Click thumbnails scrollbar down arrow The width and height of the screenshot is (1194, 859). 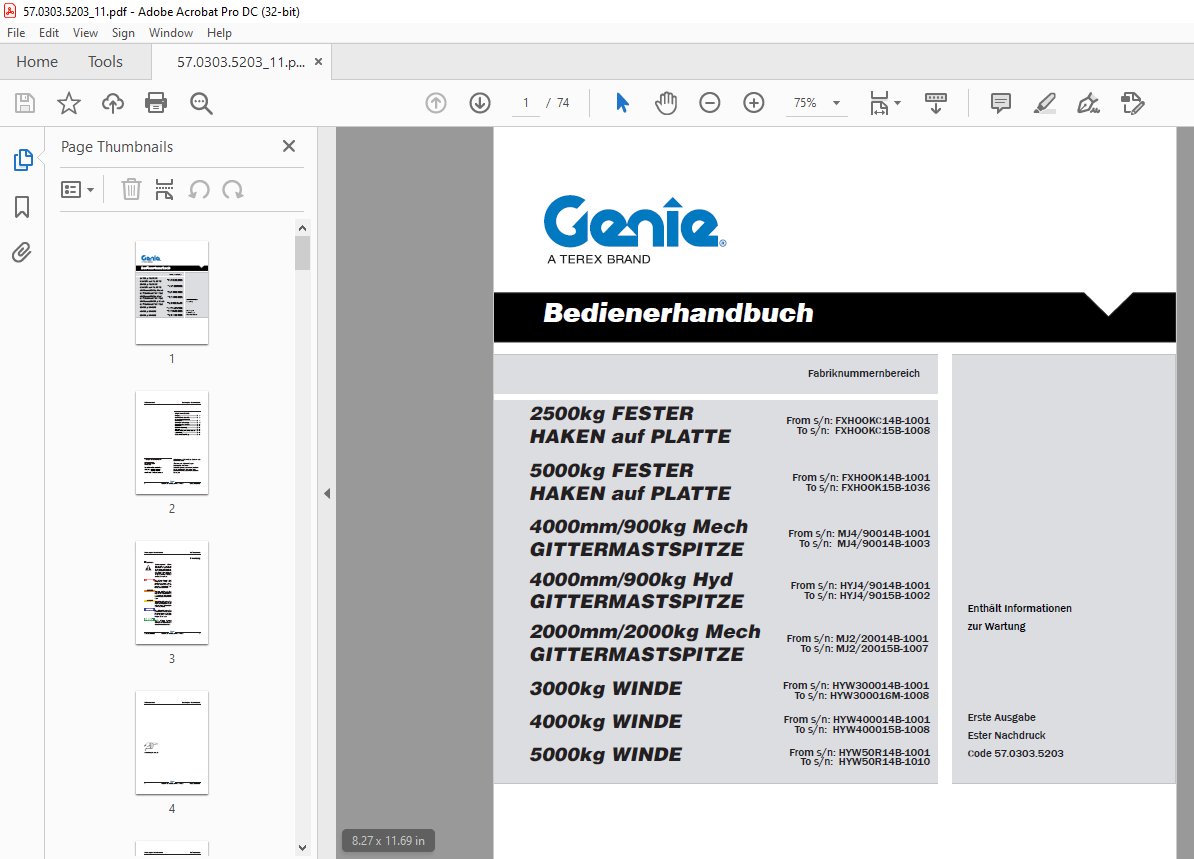302,848
